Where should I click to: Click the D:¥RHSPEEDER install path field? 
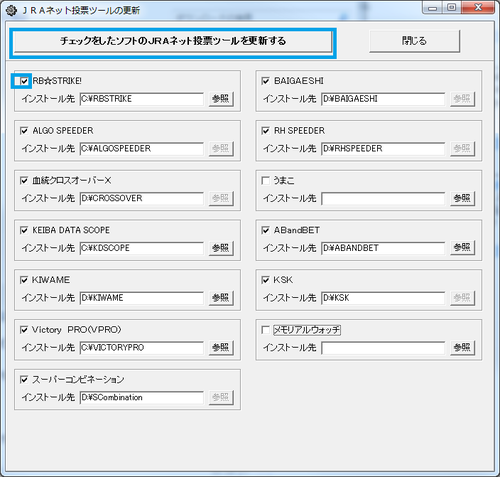(383, 149)
